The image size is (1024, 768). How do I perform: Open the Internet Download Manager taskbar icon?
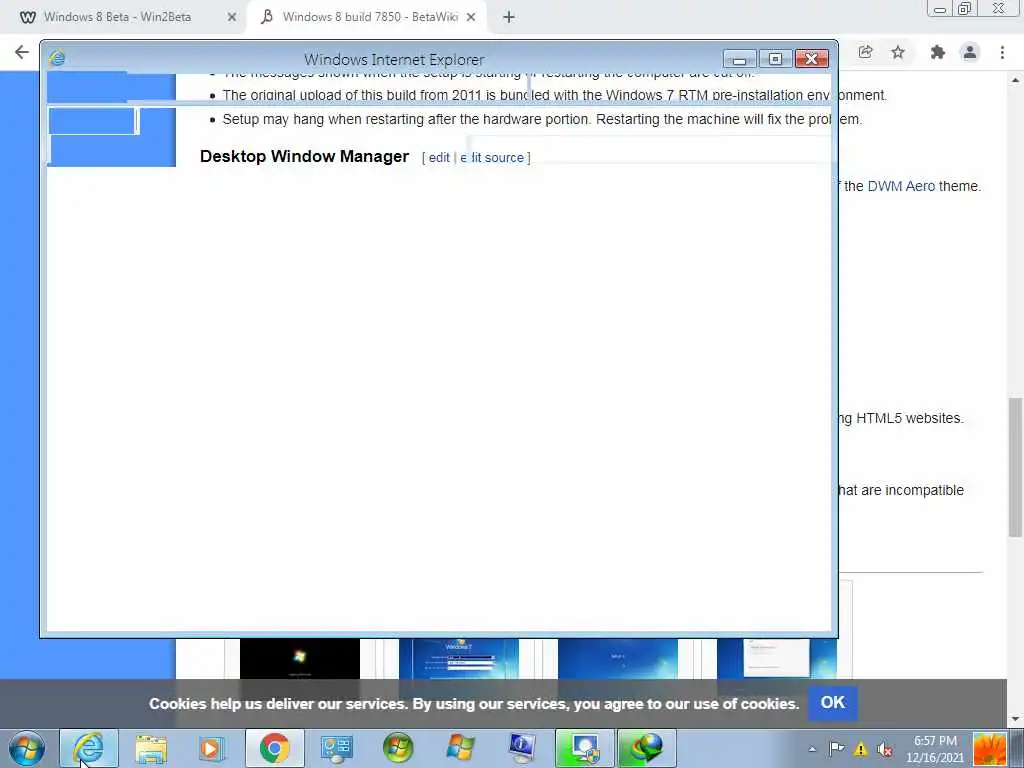[647, 748]
